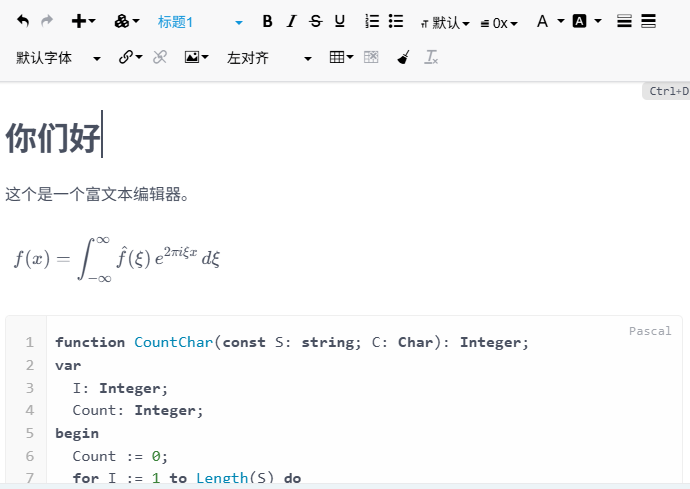This screenshot has height=489, width=690.
Task: Toggle bold formatting
Action: point(267,21)
